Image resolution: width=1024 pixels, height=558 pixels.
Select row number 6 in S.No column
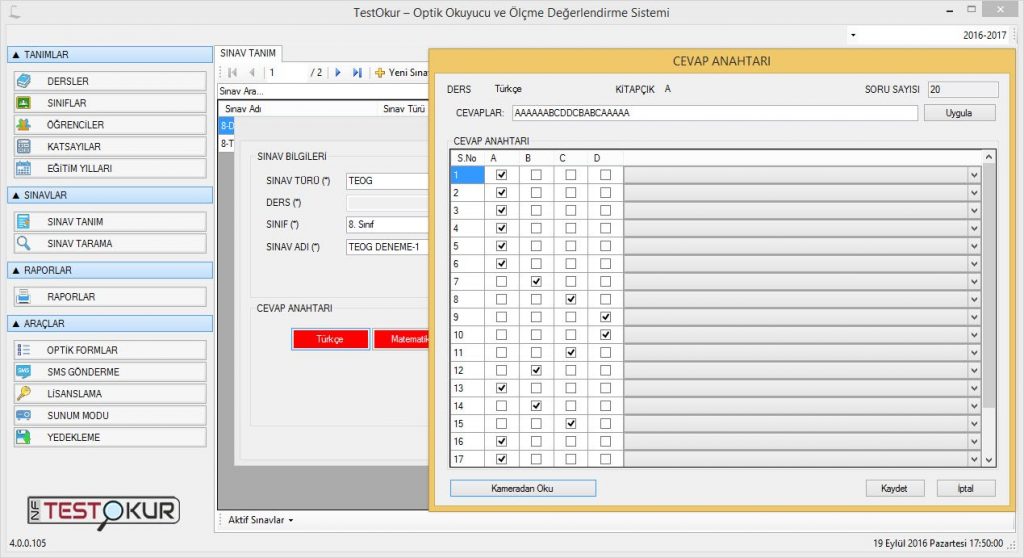point(467,264)
